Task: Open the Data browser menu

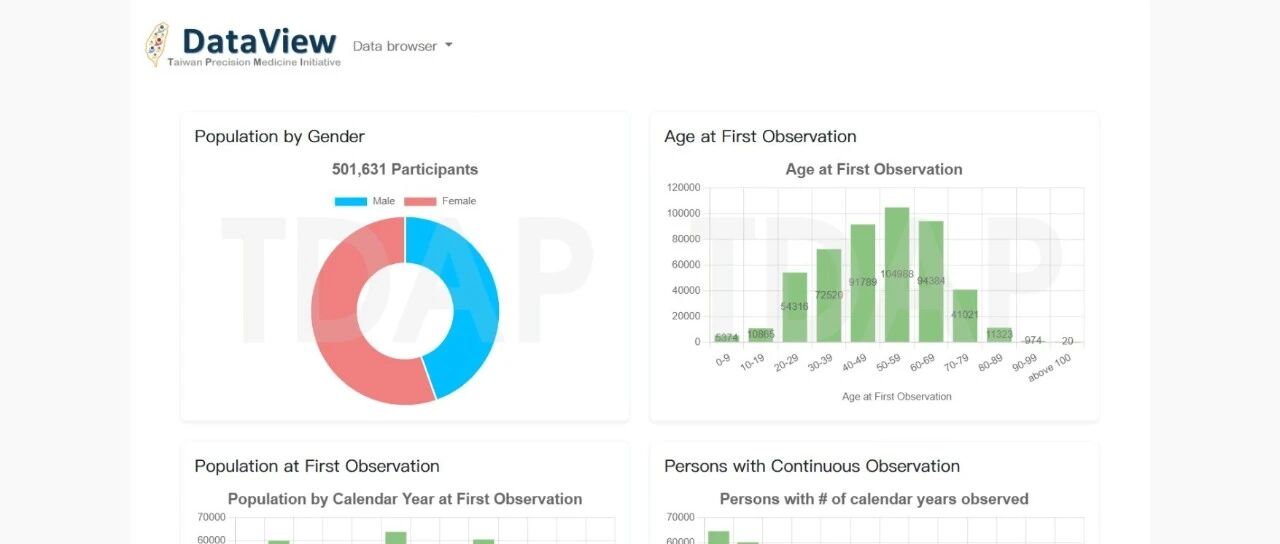Action: pyautogui.click(x=395, y=46)
